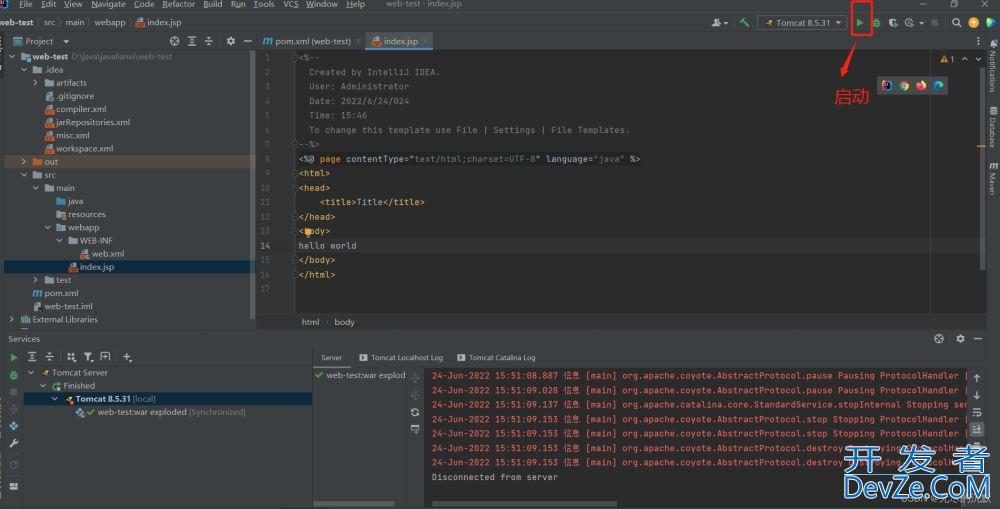Open Tomcat 8.5.31 run configuration dropdown
Image resolution: width=1000 pixels, height=509 pixels.
pos(804,23)
